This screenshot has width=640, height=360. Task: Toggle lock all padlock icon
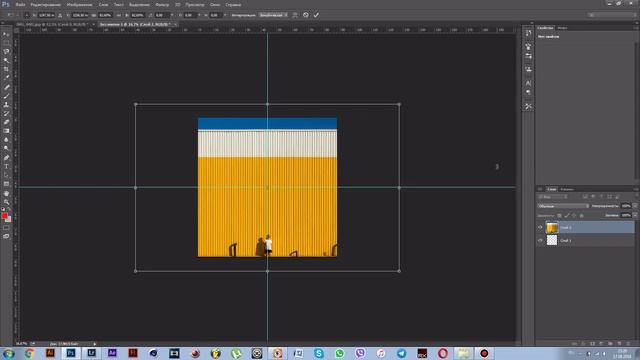click(x=582, y=216)
